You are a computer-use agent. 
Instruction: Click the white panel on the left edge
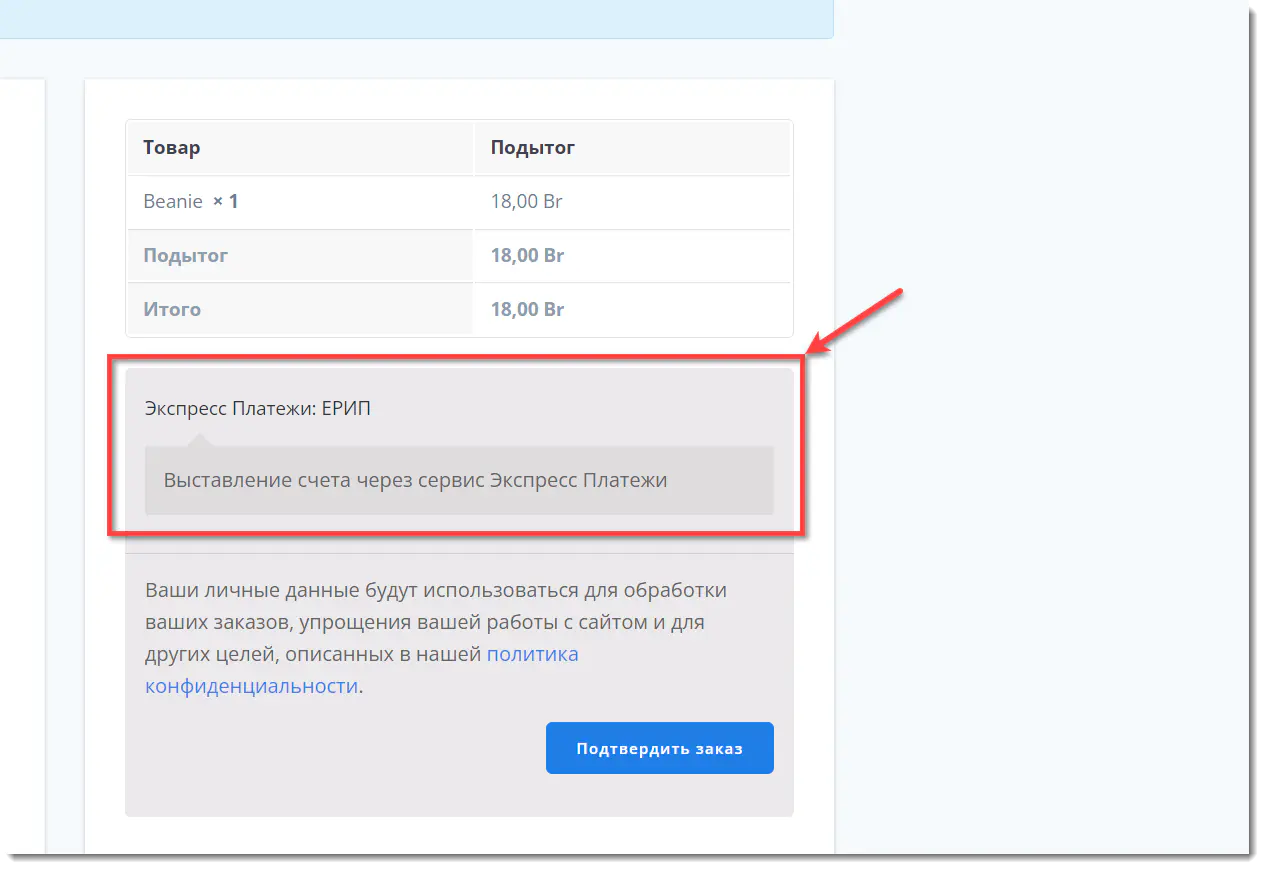[22, 450]
